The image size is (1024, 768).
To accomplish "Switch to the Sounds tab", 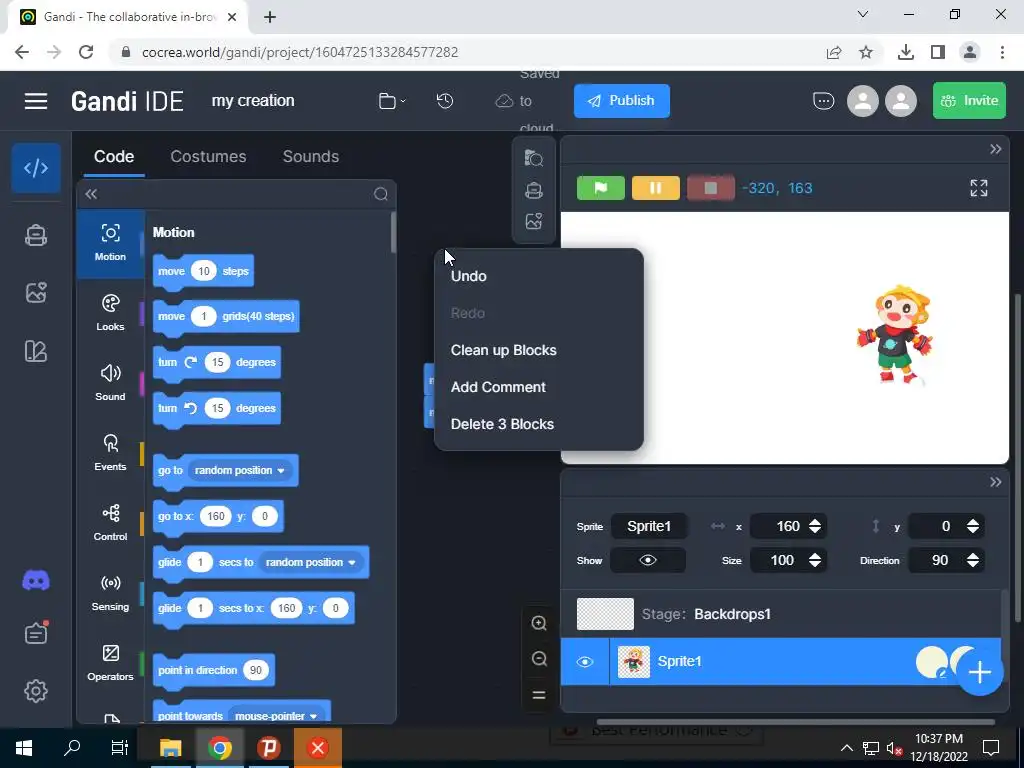I will pos(311,157).
